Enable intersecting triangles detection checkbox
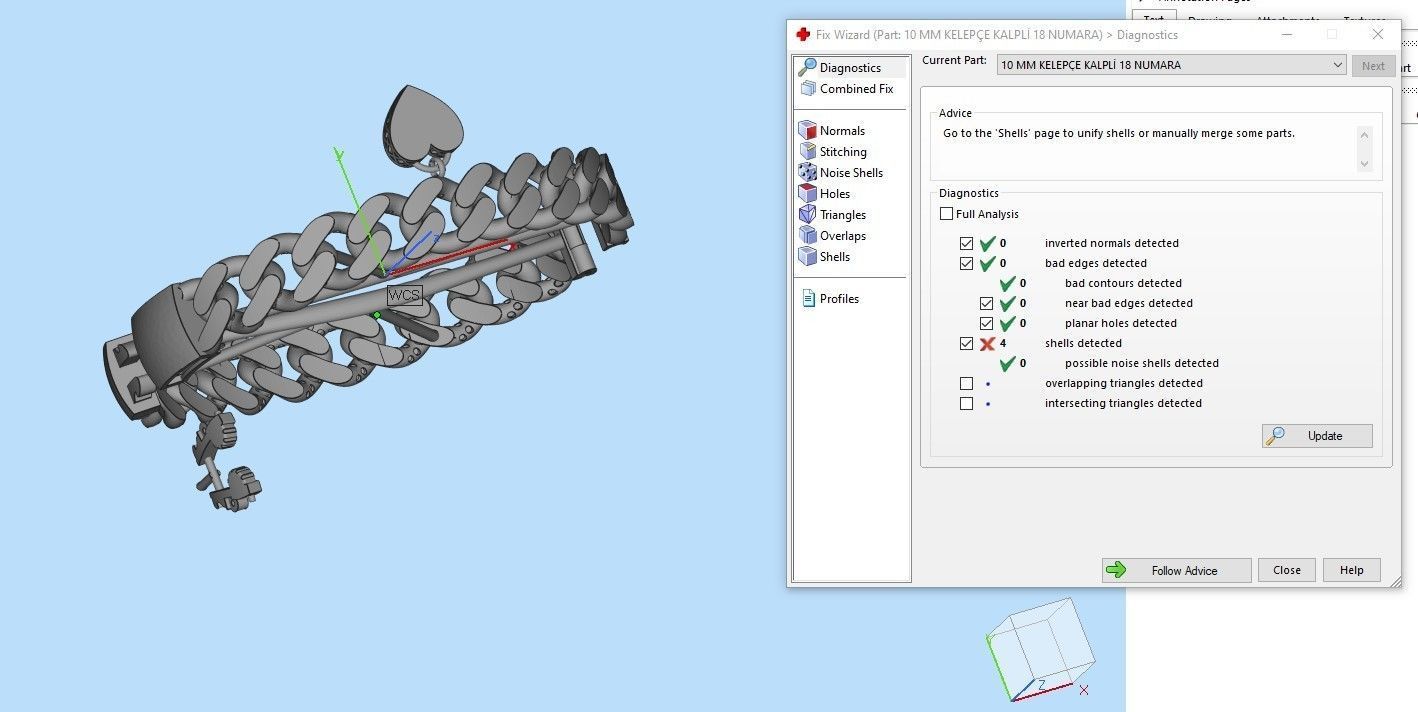Viewport: 1418px width, 712px height. 966,404
